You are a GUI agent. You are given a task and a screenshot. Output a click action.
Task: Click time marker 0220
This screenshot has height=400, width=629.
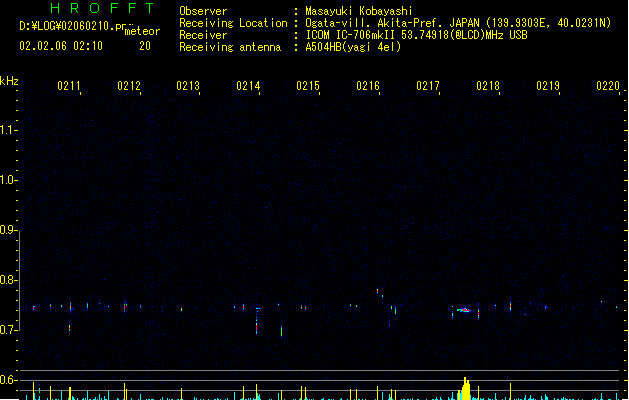point(608,86)
